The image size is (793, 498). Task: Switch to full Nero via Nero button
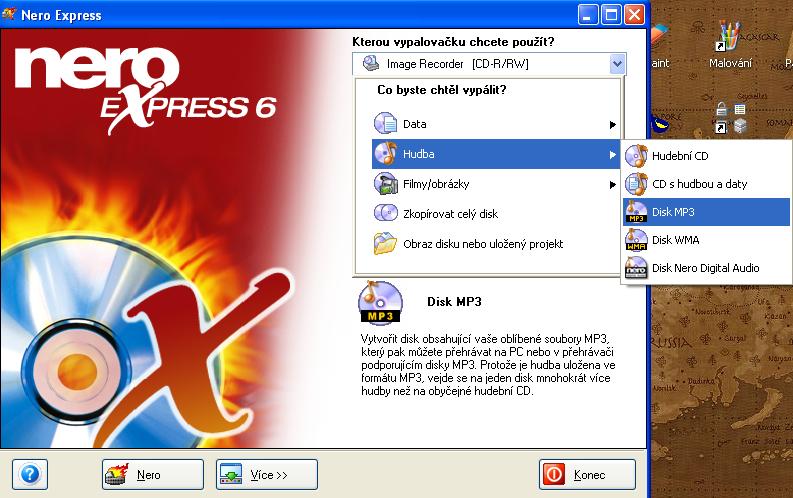point(153,474)
